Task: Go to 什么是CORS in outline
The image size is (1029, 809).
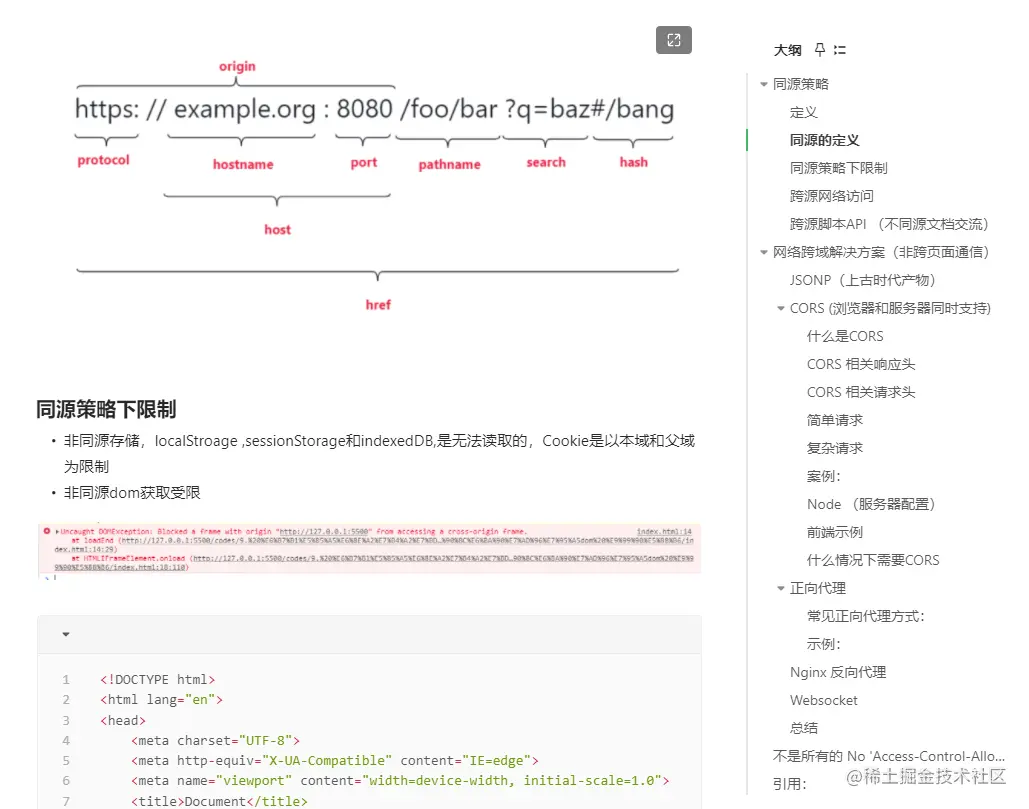Action: [x=845, y=337]
